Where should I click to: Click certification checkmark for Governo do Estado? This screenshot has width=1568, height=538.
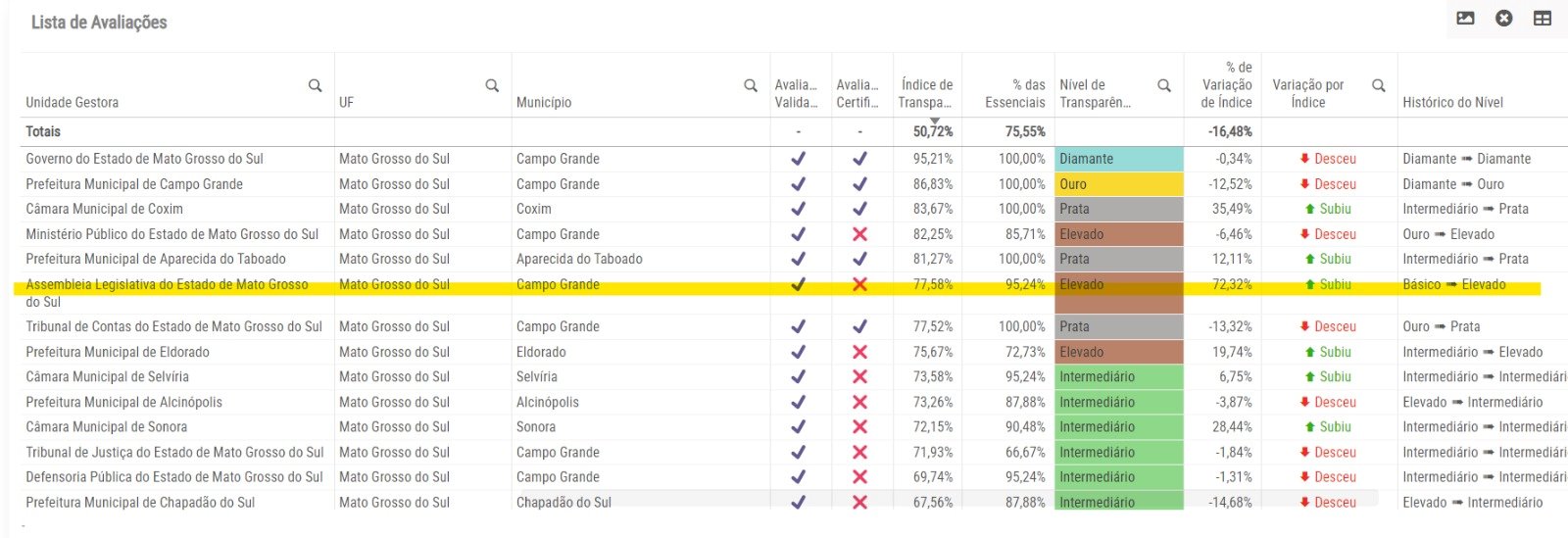pos(859,159)
